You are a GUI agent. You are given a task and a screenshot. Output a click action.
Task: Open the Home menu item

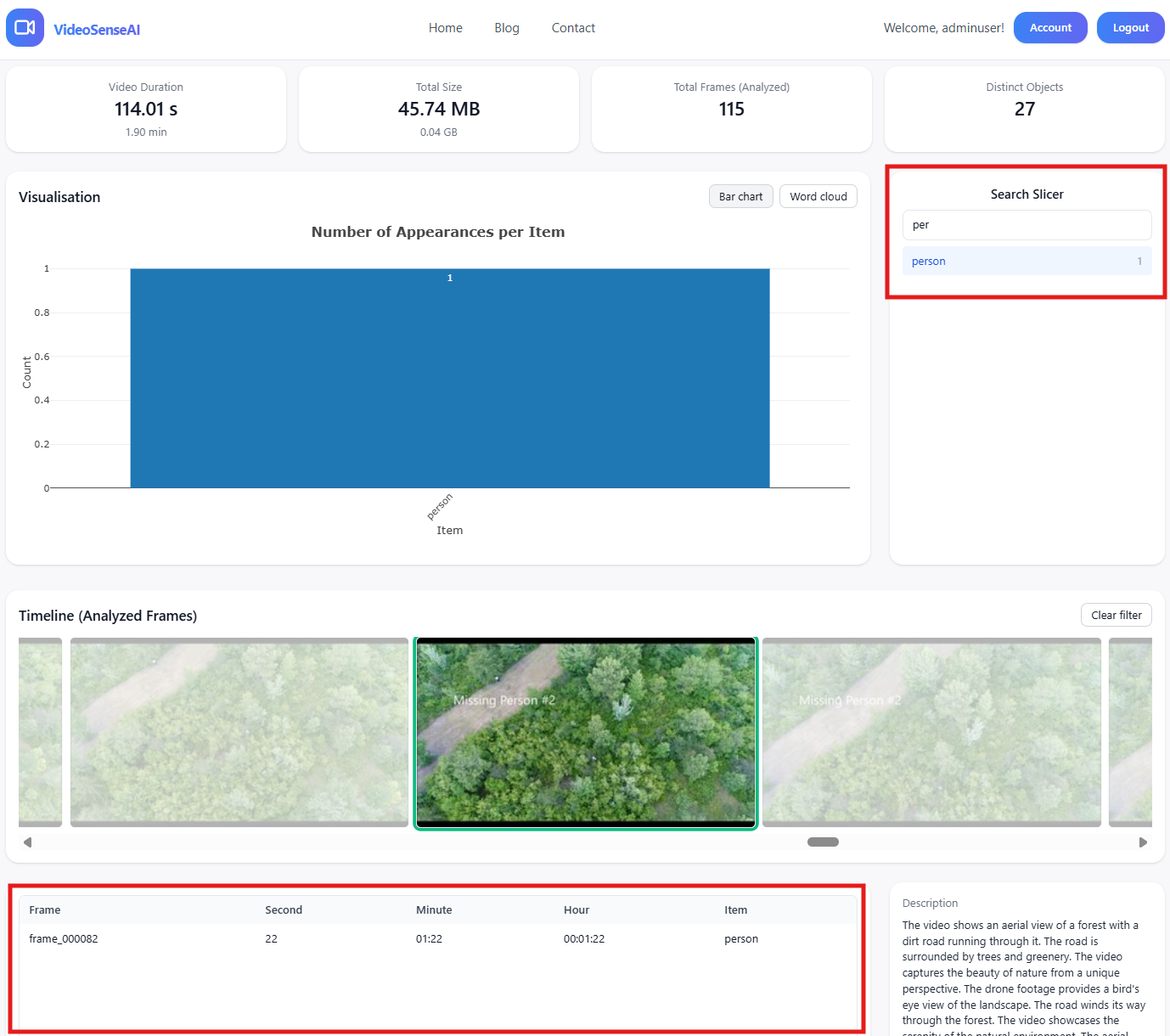445,28
